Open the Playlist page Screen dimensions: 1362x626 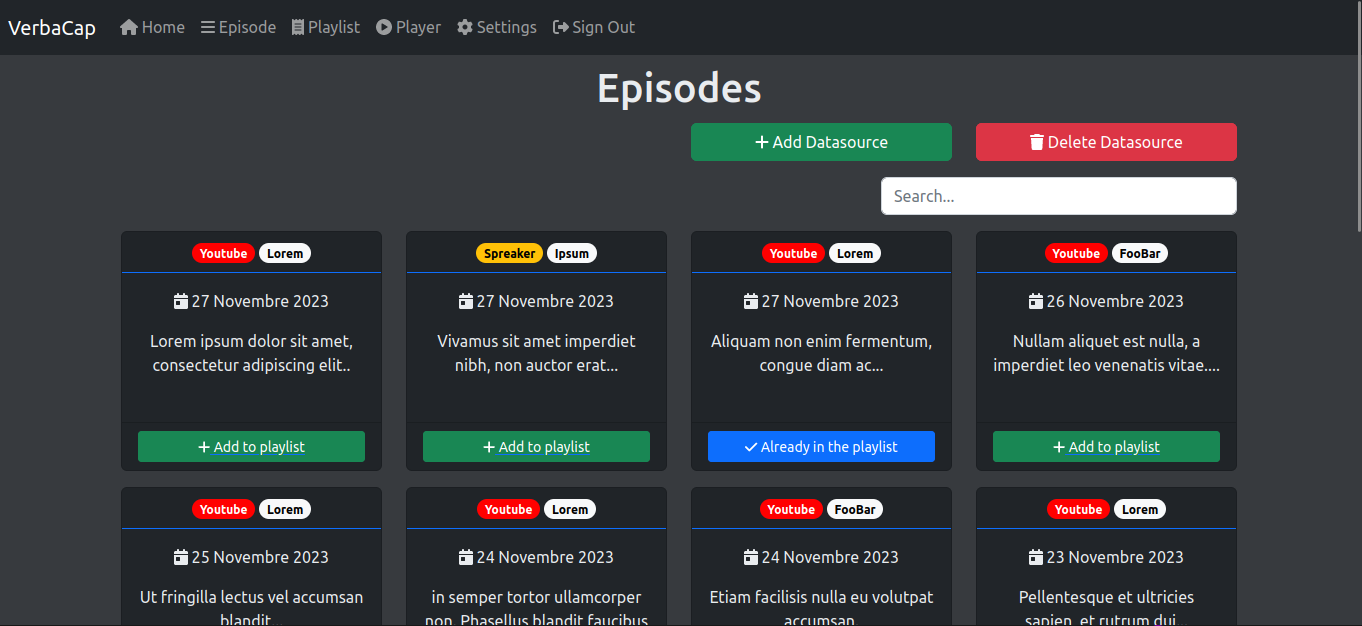[x=326, y=27]
